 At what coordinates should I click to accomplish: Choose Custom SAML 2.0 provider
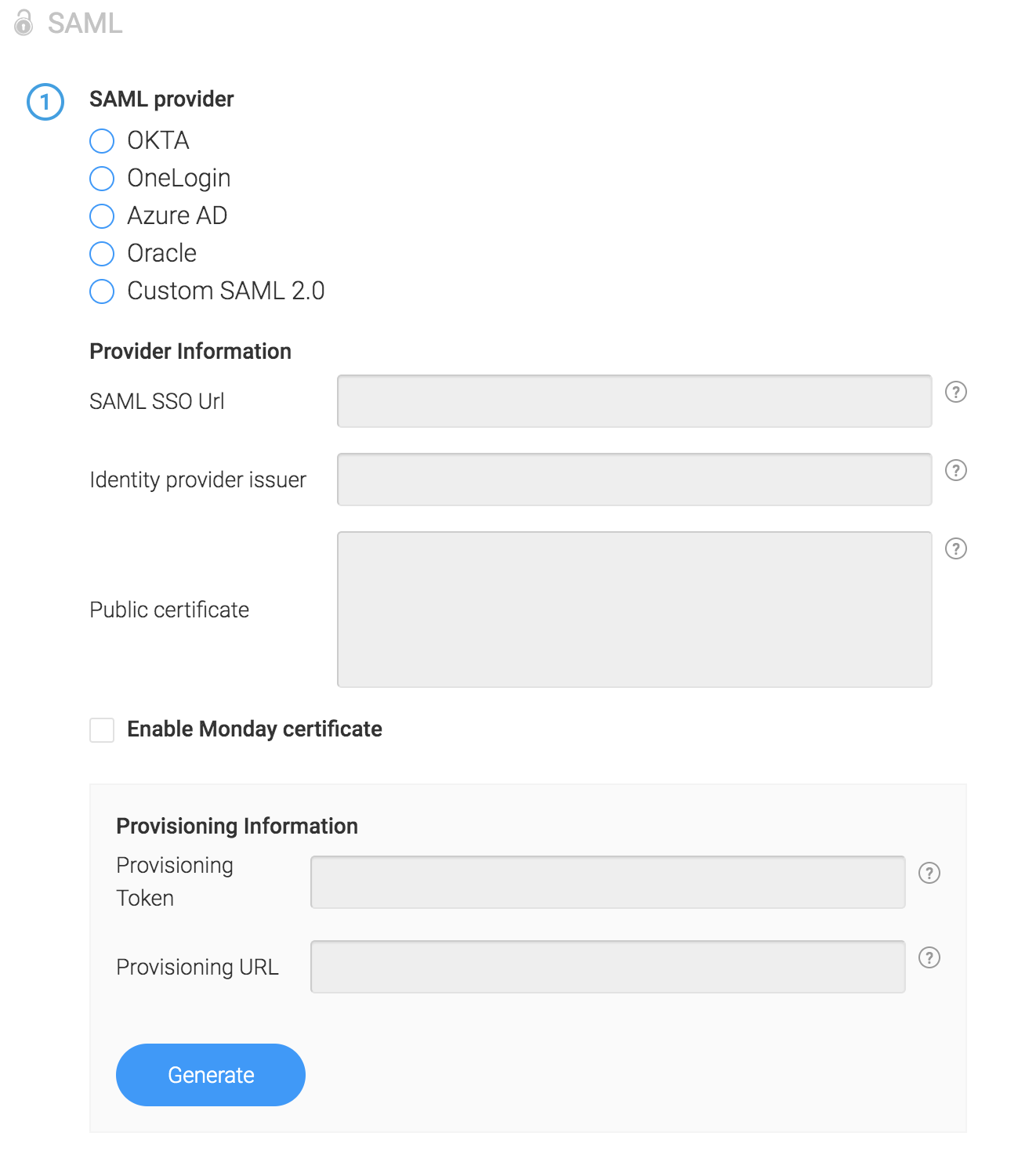tap(102, 291)
